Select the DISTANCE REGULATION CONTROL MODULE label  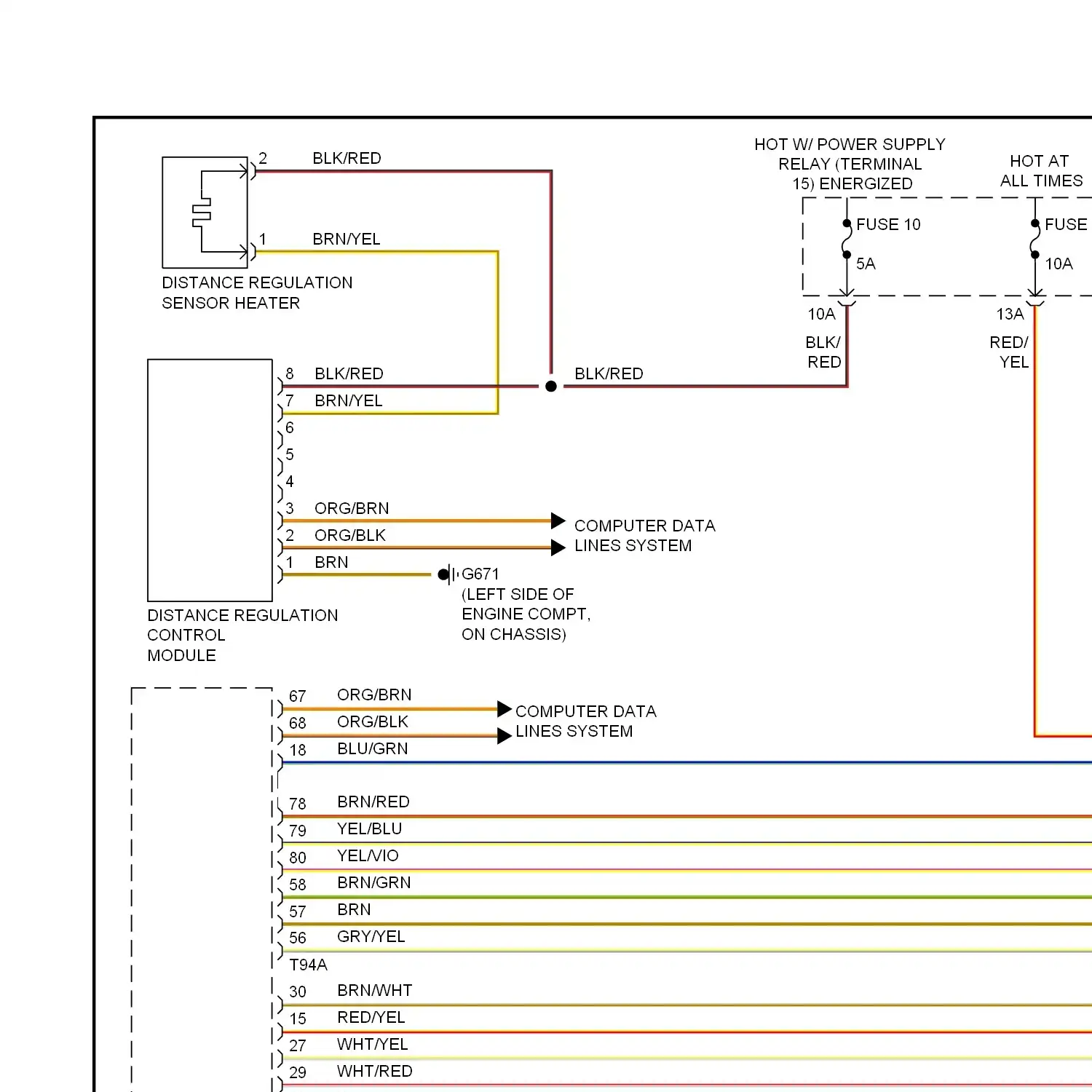(242, 635)
